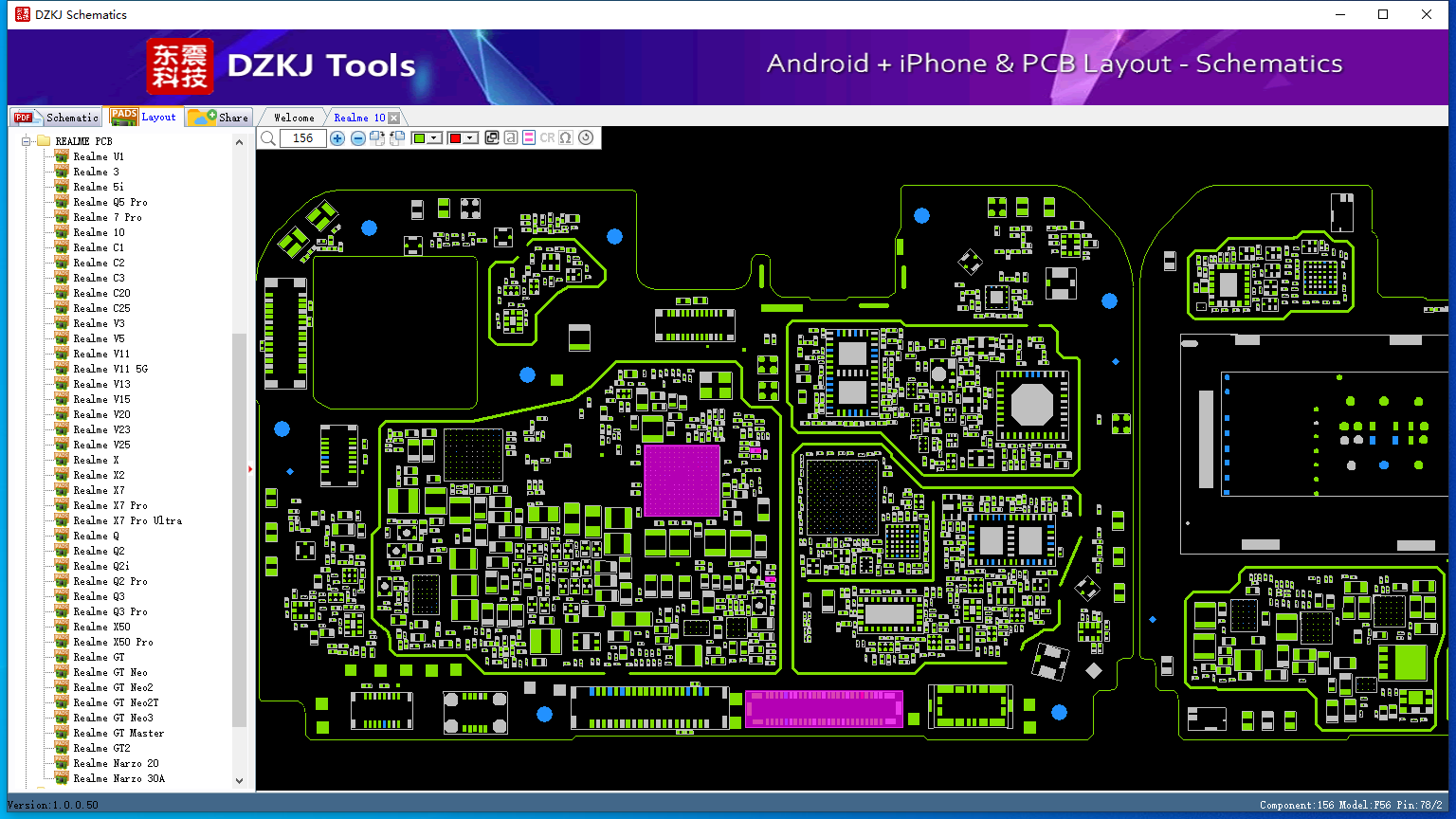Select the highlighted magenta connector at the board bottom
1456x819 pixels.
824,708
